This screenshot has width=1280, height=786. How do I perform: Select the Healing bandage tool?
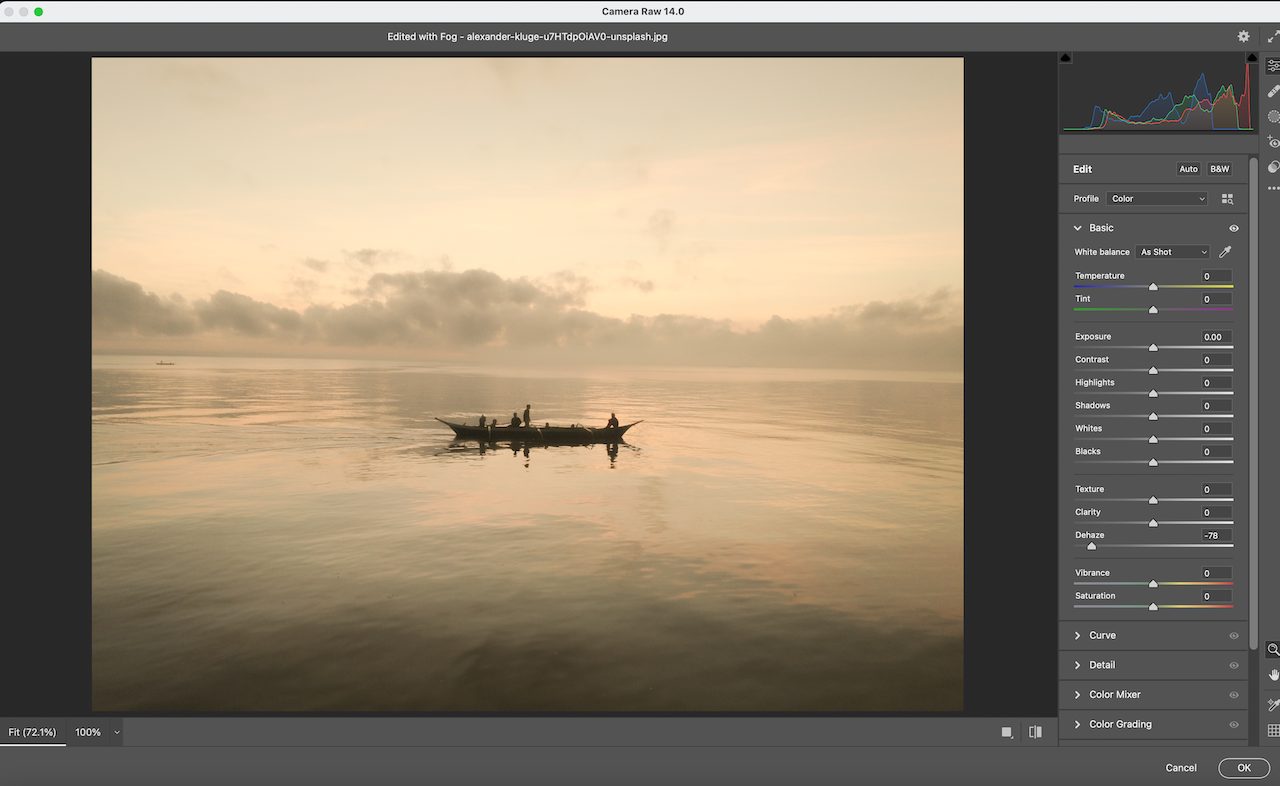pos(1273,91)
